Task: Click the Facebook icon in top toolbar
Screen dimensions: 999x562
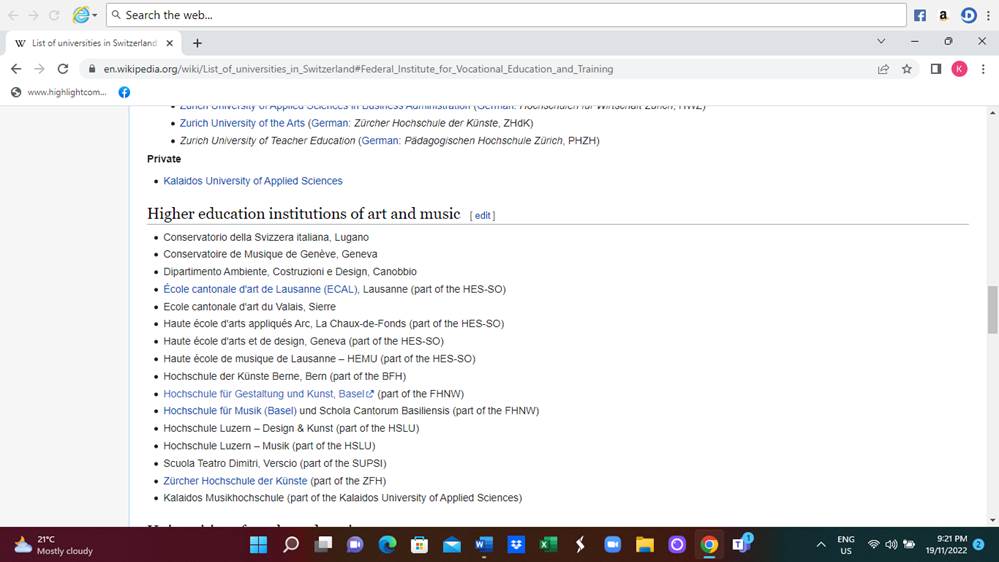Action: coord(919,15)
